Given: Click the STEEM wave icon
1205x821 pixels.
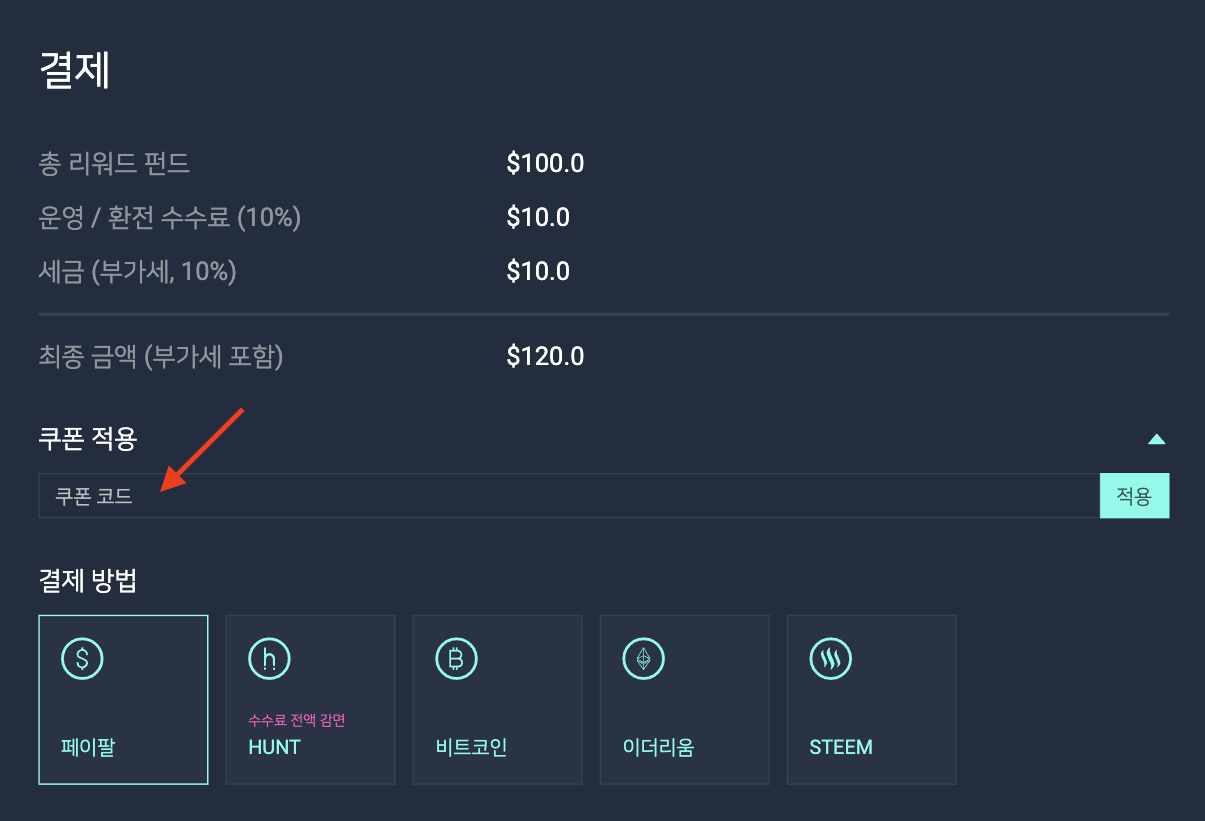Looking at the screenshot, I should pos(830,658).
